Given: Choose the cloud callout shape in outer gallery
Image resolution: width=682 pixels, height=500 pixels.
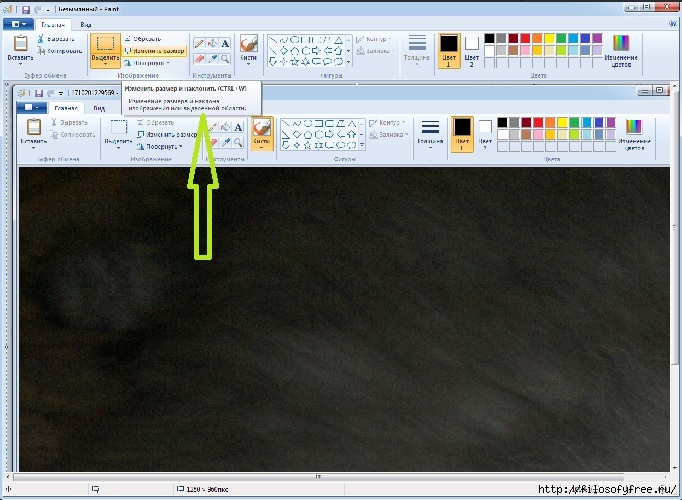Looking at the screenshot, I should pos(338,61).
